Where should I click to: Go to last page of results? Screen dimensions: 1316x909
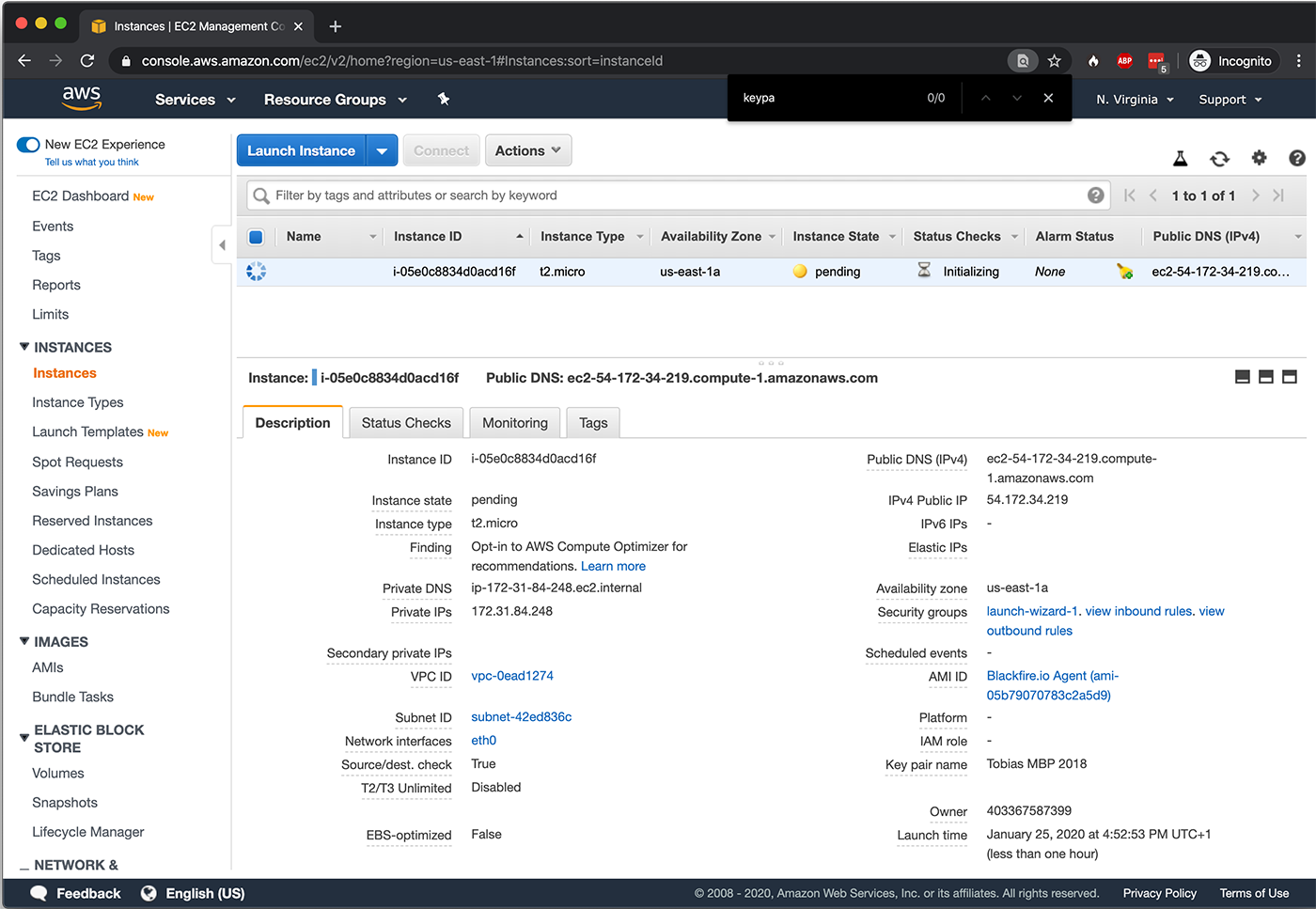[x=1278, y=196]
